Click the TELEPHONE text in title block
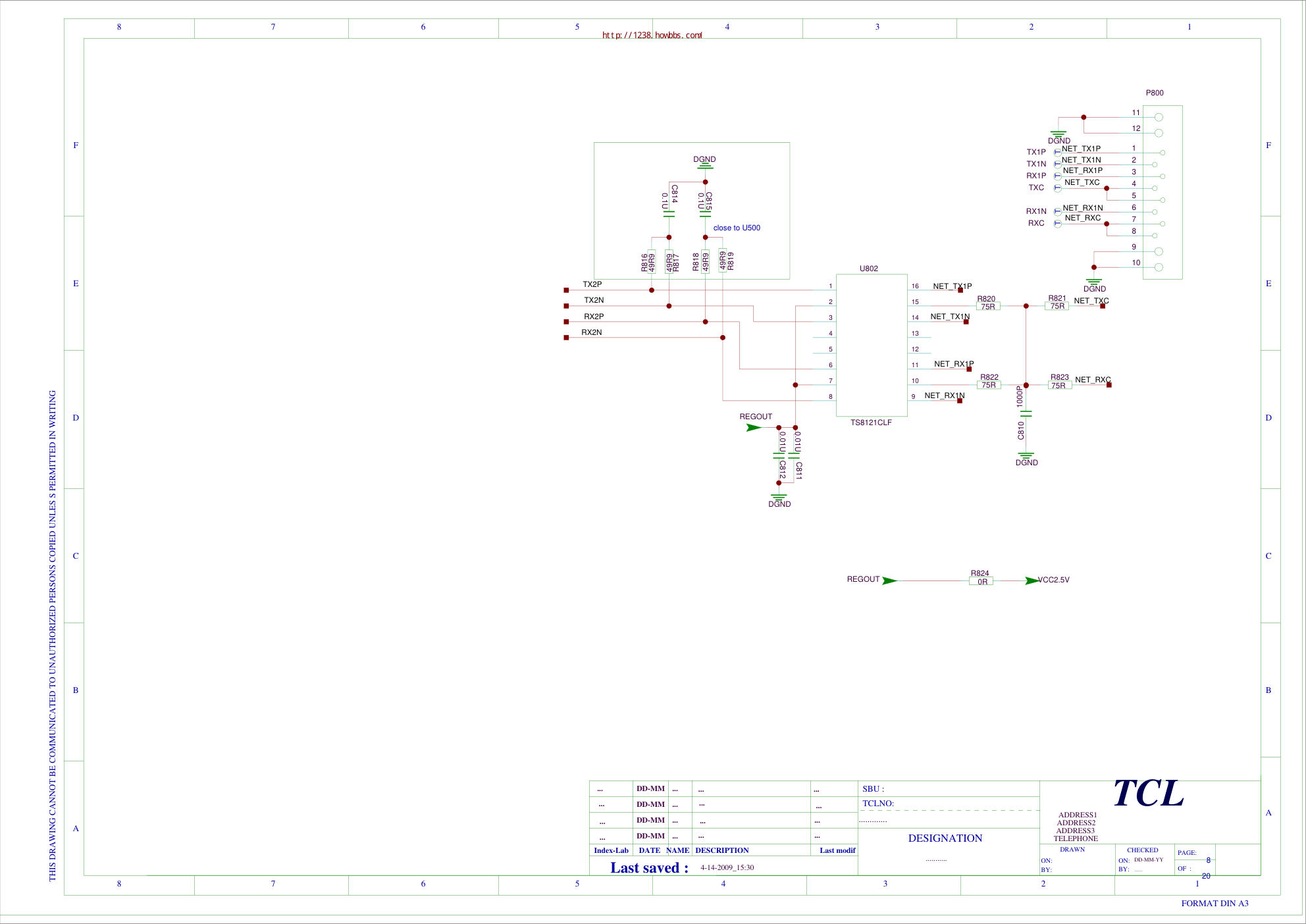Viewport: 1306px width, 924px height. 1076,838
